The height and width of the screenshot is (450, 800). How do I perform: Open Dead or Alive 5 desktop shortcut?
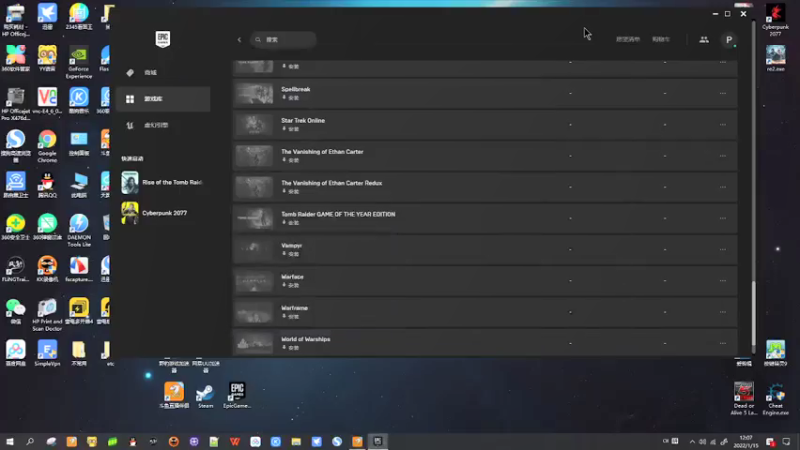(744, 399)
